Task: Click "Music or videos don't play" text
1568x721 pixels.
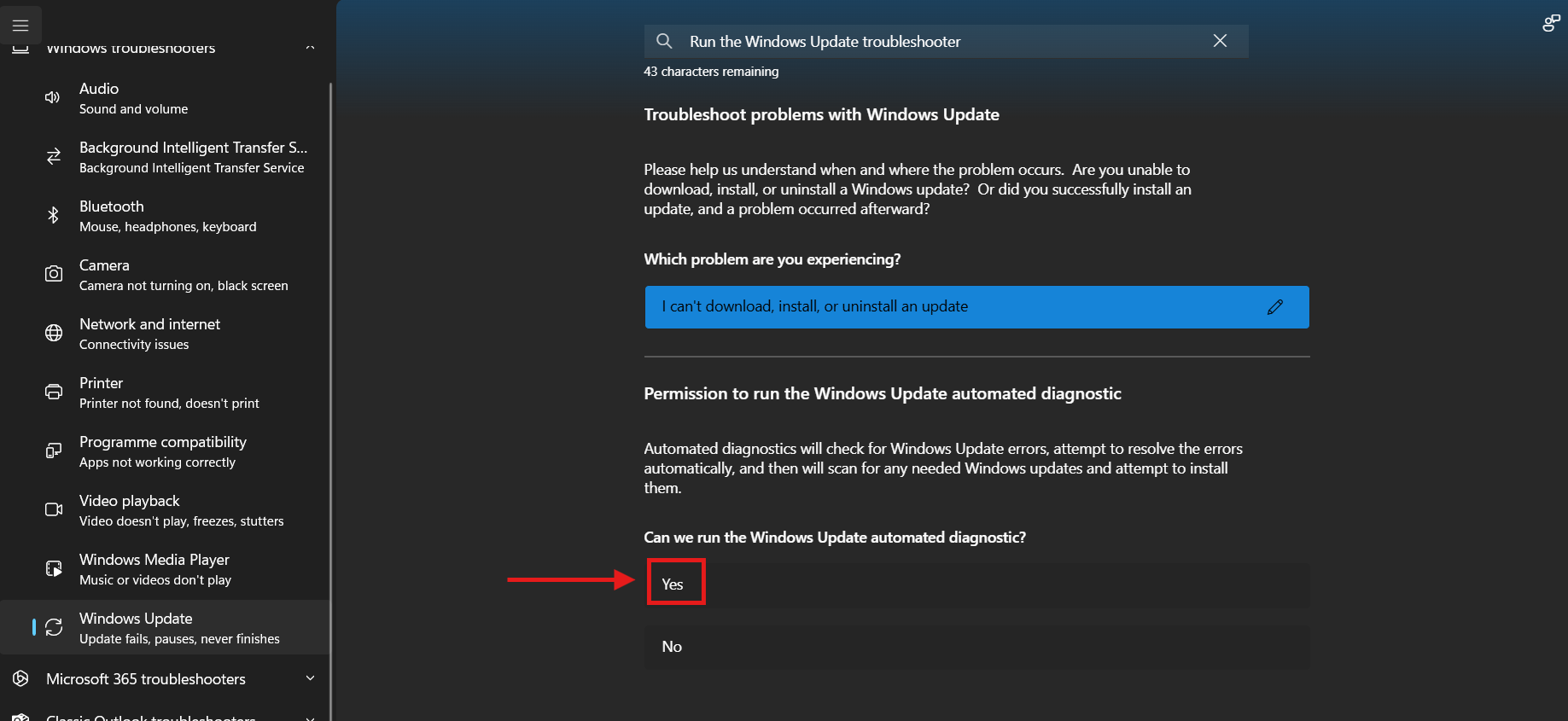Action: 155,580
